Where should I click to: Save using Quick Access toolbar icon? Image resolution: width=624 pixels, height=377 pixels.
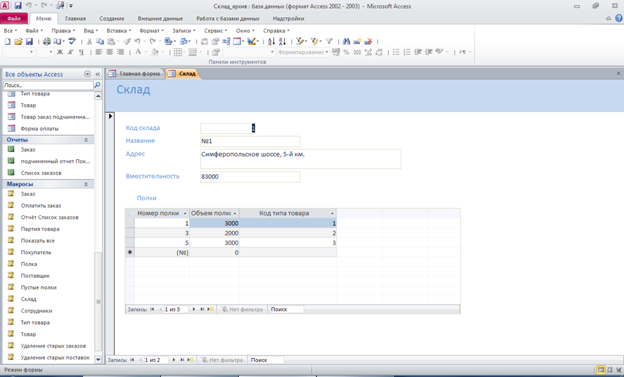(18, 6)
